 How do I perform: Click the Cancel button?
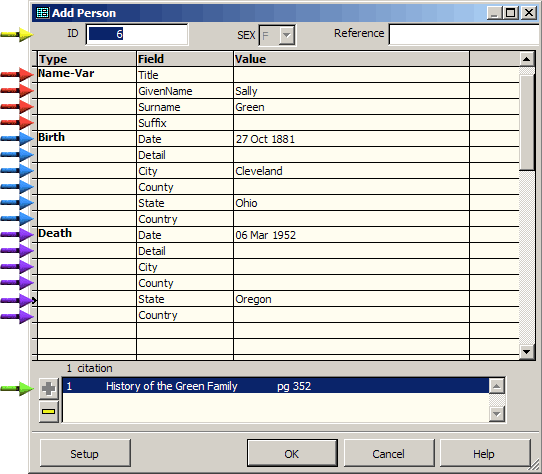[x=389, y=453]
